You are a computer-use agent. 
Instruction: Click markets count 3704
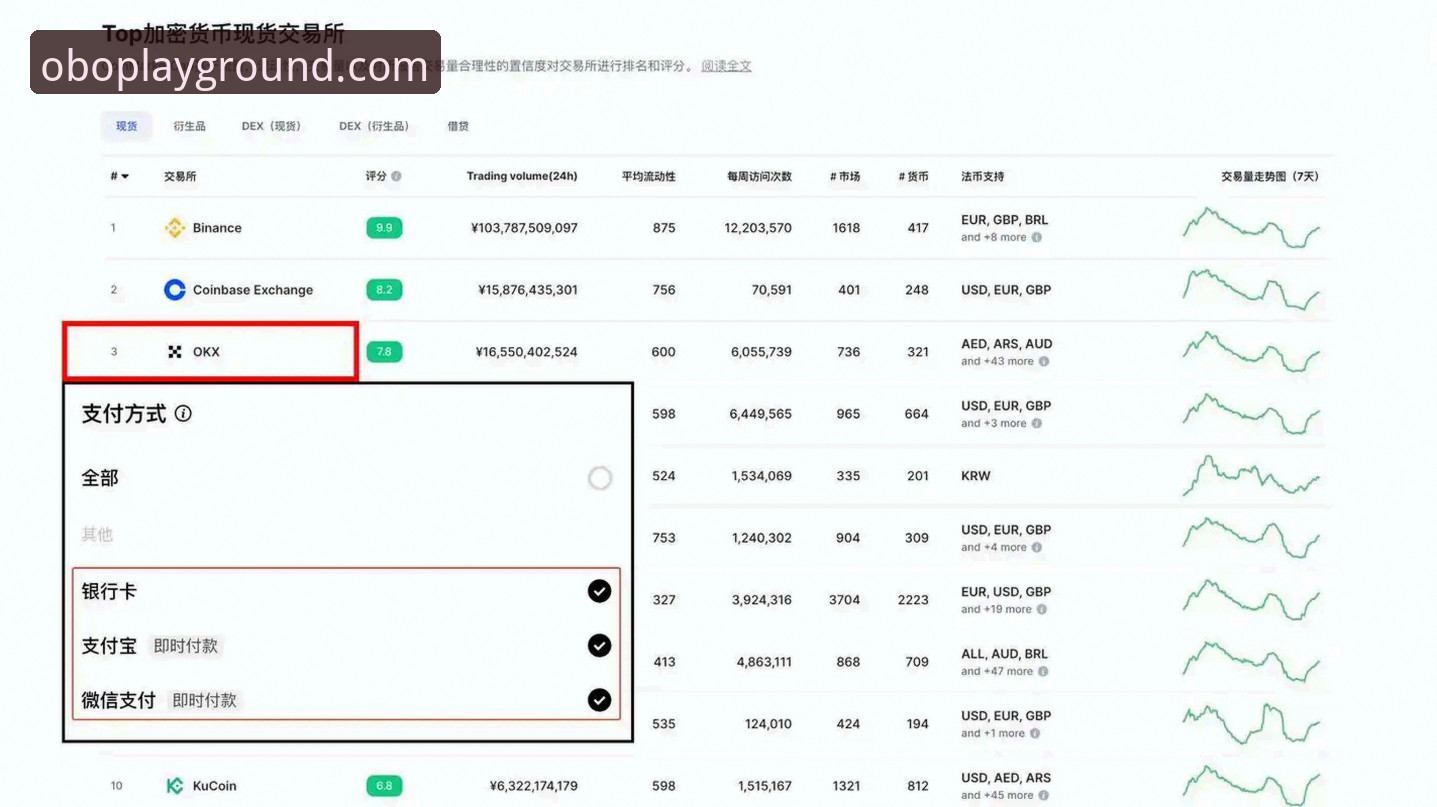(x=845, y=600)
